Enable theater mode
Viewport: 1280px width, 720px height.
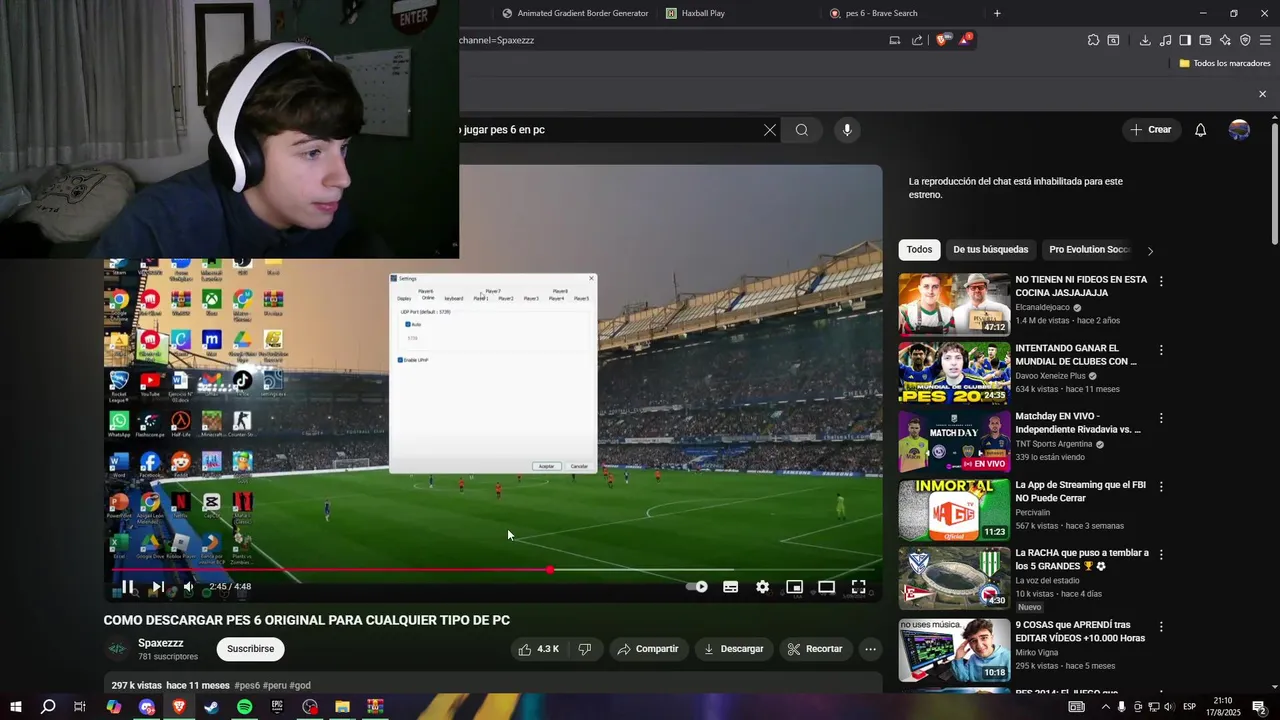[826, 587]
